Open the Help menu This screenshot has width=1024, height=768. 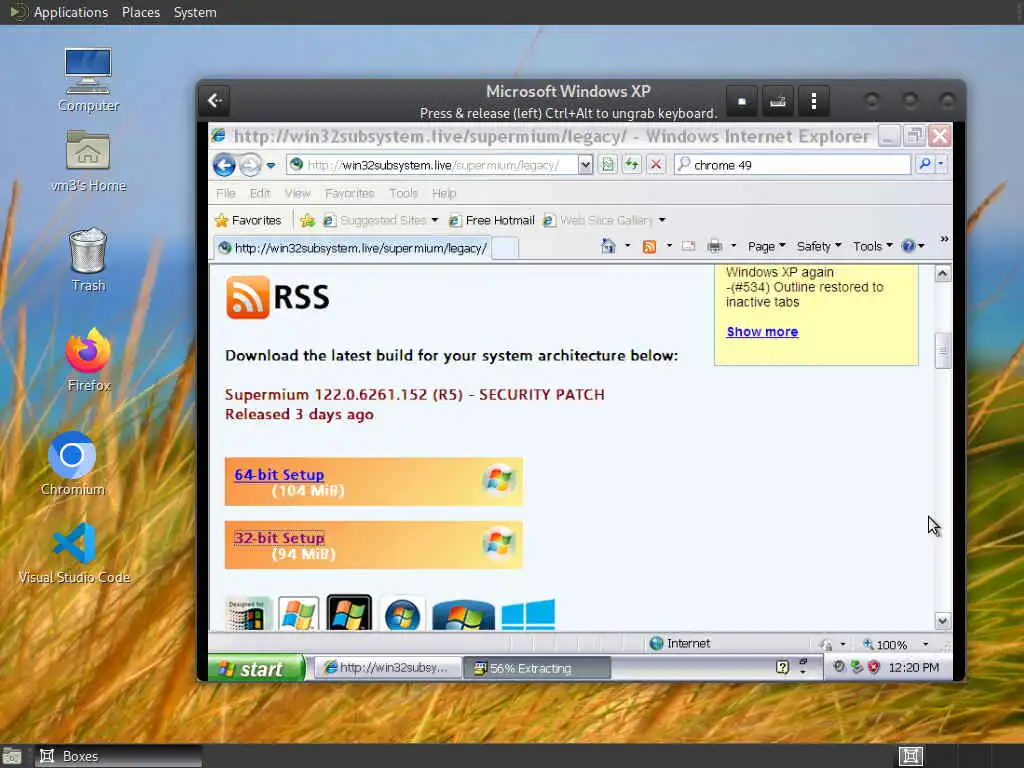pyautogui.click(x=443, y=193)
